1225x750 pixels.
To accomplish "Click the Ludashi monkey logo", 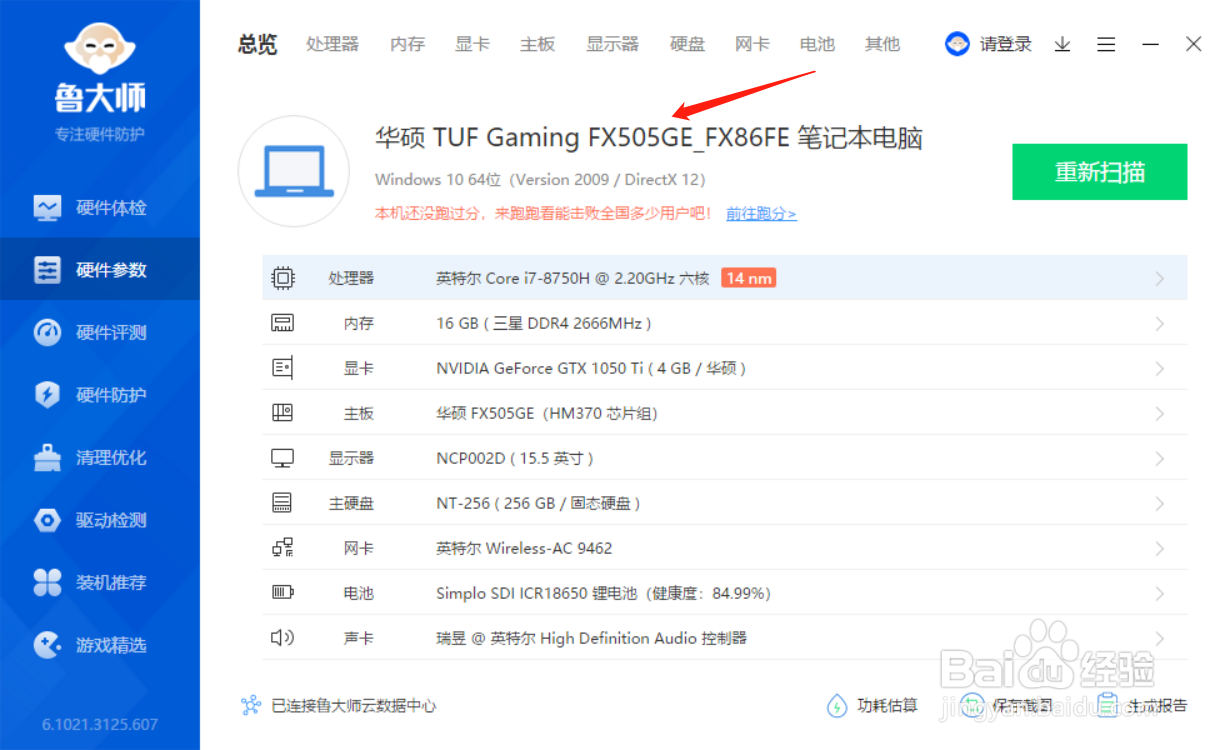I will coord(100,50).
